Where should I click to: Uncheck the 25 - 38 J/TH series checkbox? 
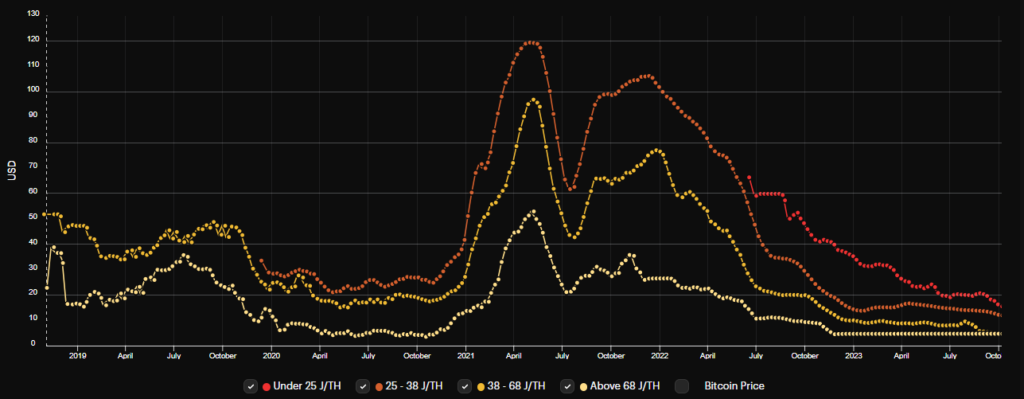[363, 387]
